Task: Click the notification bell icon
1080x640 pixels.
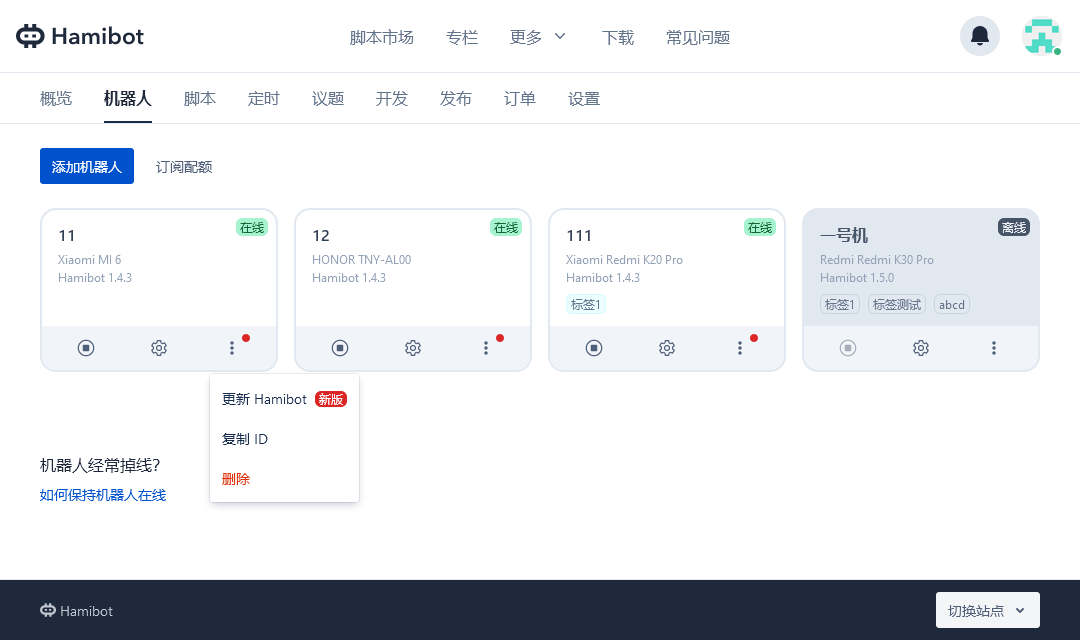Action: [980, 37]
